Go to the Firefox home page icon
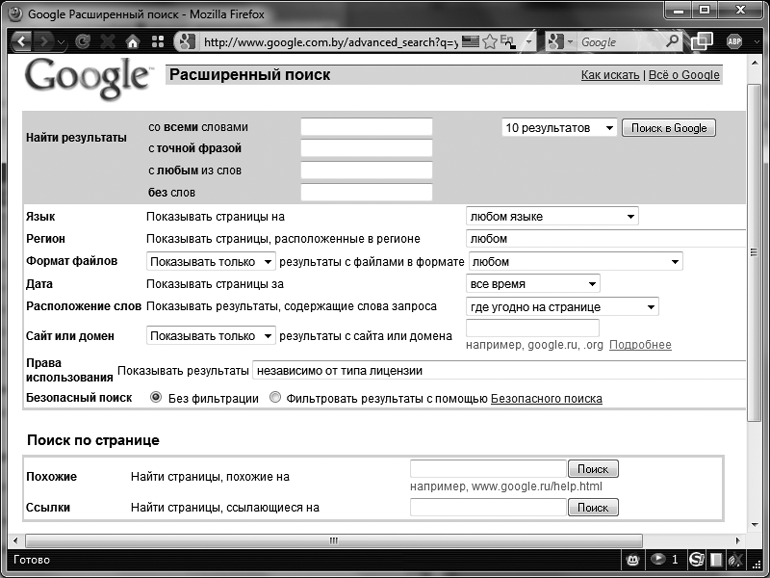The height and width of the screenshot is (578, 770). (x=132, y=42)
